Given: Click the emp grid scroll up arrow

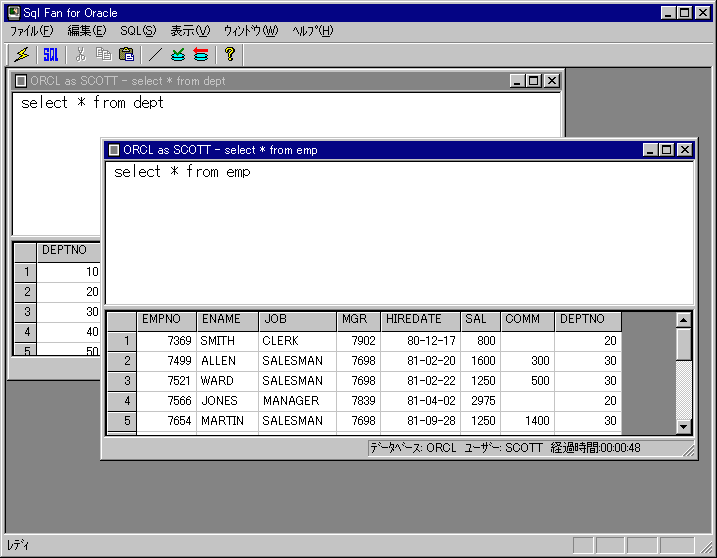Looking at the screenshot, I should coord(683,320).
